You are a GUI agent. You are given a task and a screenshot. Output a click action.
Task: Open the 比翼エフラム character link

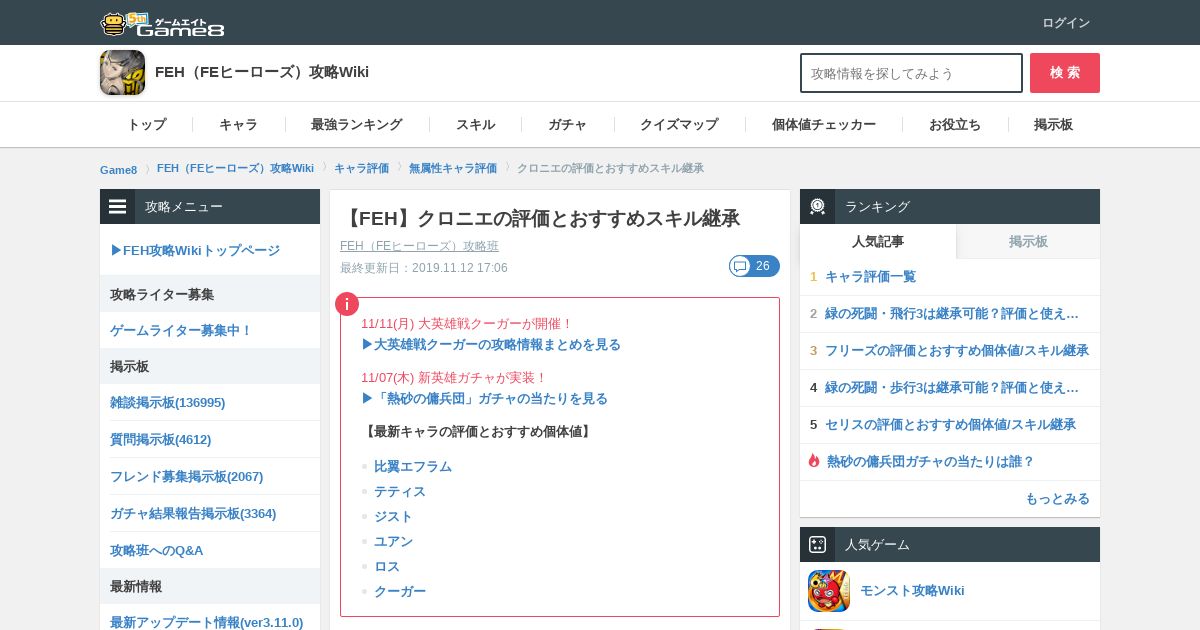tap(413, 466)
